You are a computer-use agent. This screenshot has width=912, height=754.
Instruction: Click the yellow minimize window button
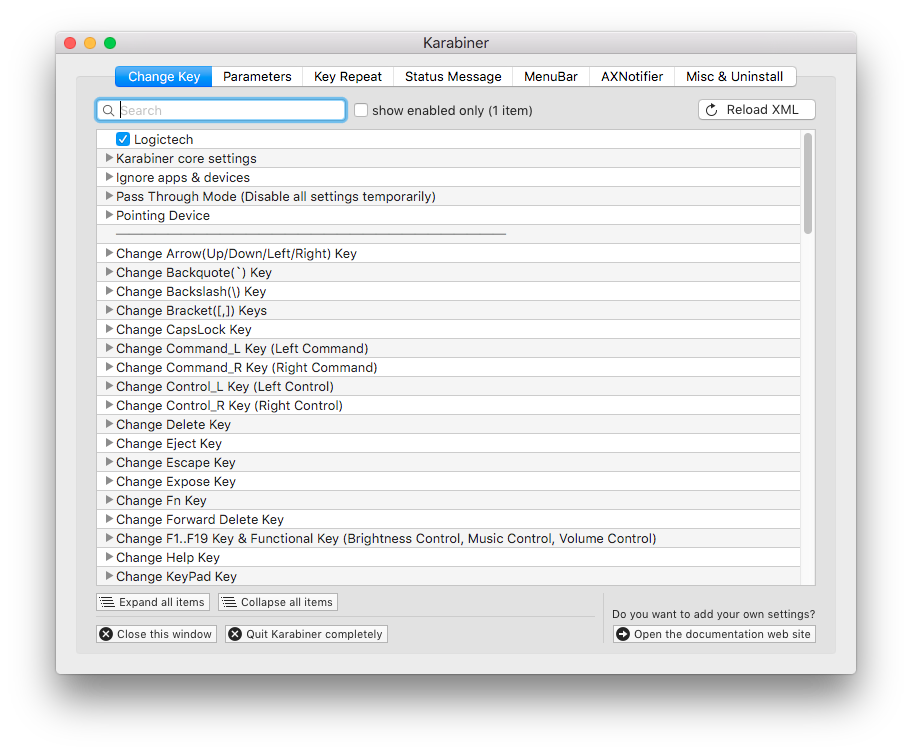(90, 43)
